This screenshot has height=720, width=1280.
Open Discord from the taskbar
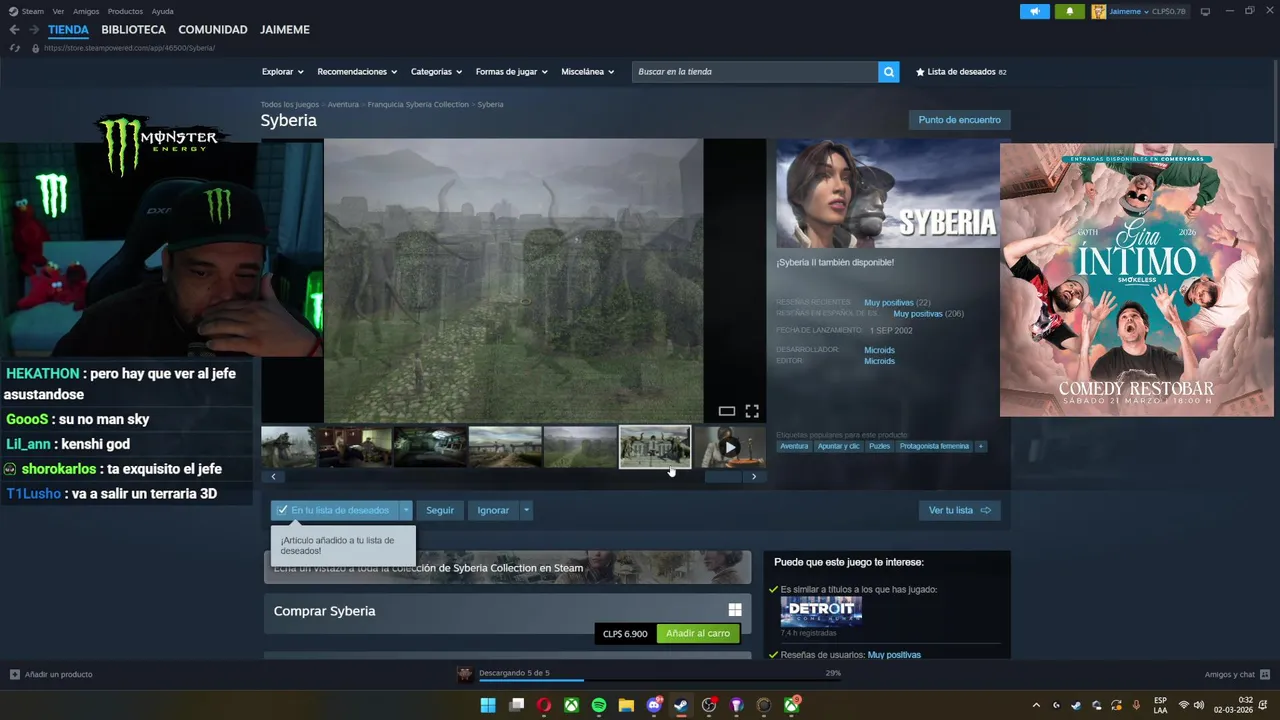[654, 705]
